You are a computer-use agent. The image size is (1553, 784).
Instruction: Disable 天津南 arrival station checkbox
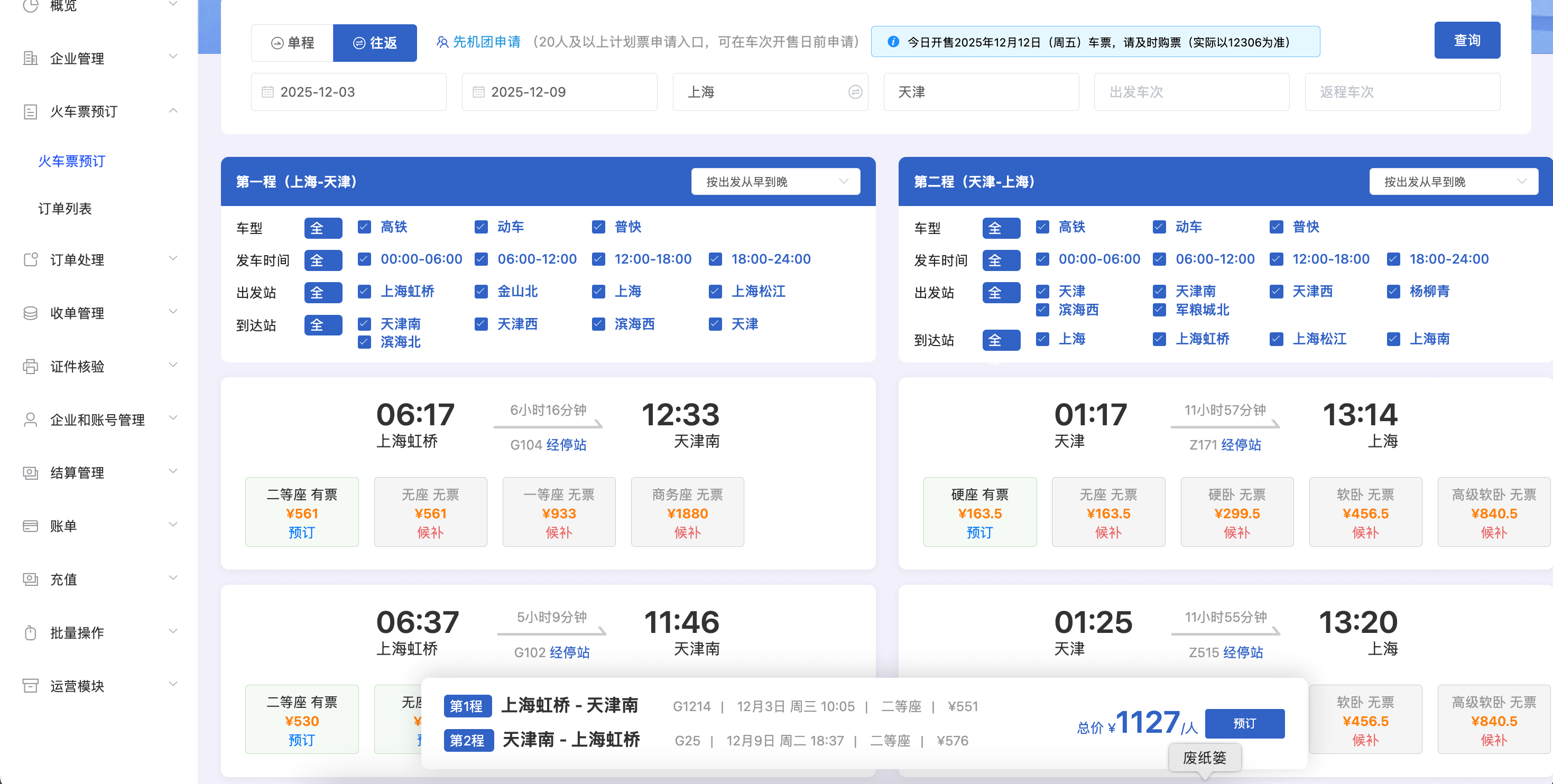(364, 324)
